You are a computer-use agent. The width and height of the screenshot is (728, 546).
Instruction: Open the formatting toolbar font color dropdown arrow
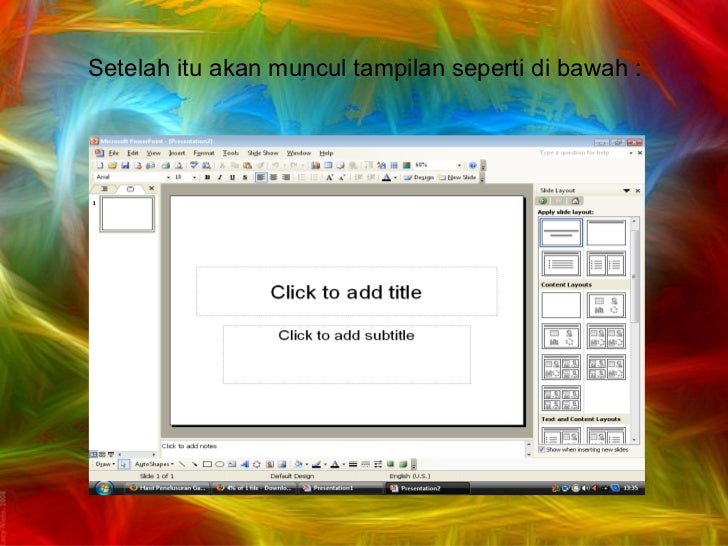(395, 177)
